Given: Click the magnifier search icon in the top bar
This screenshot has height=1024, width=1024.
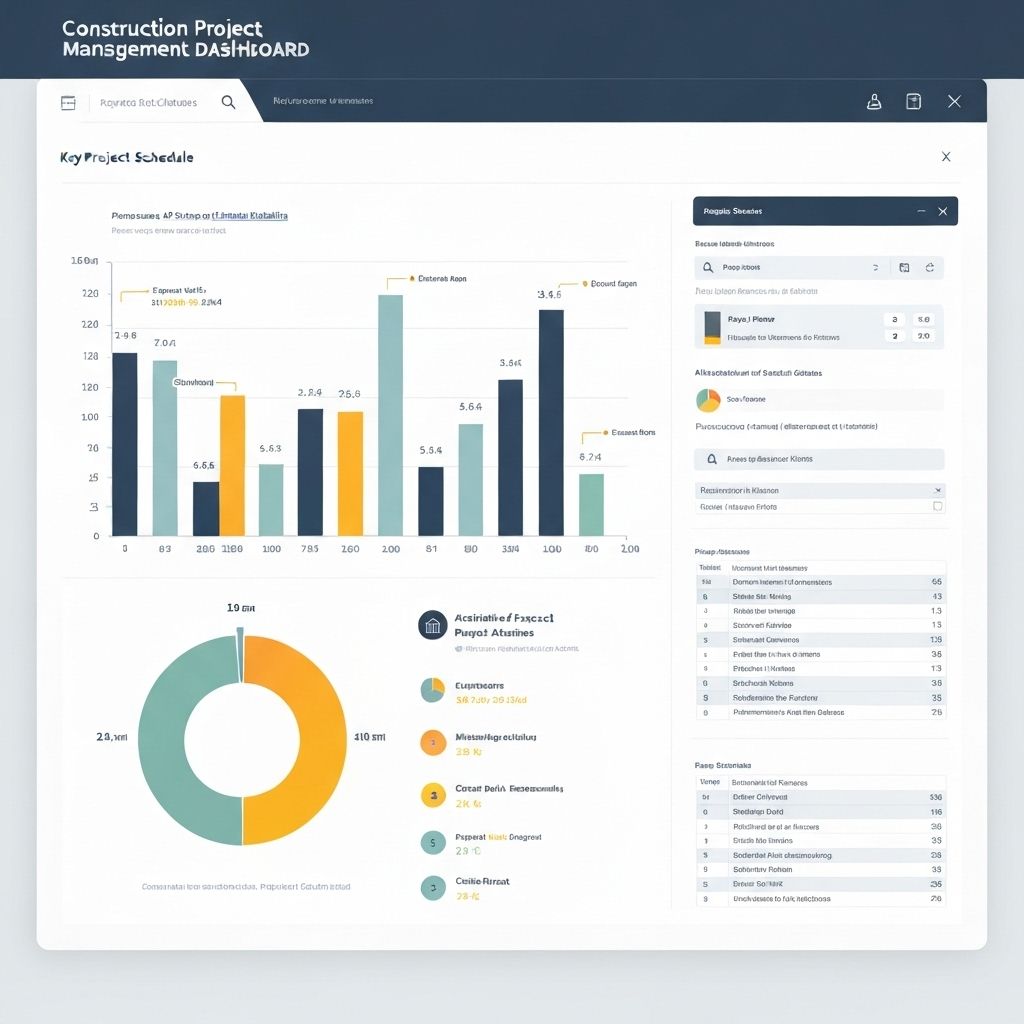Looking at the screenshot, I should click(228, 102).
